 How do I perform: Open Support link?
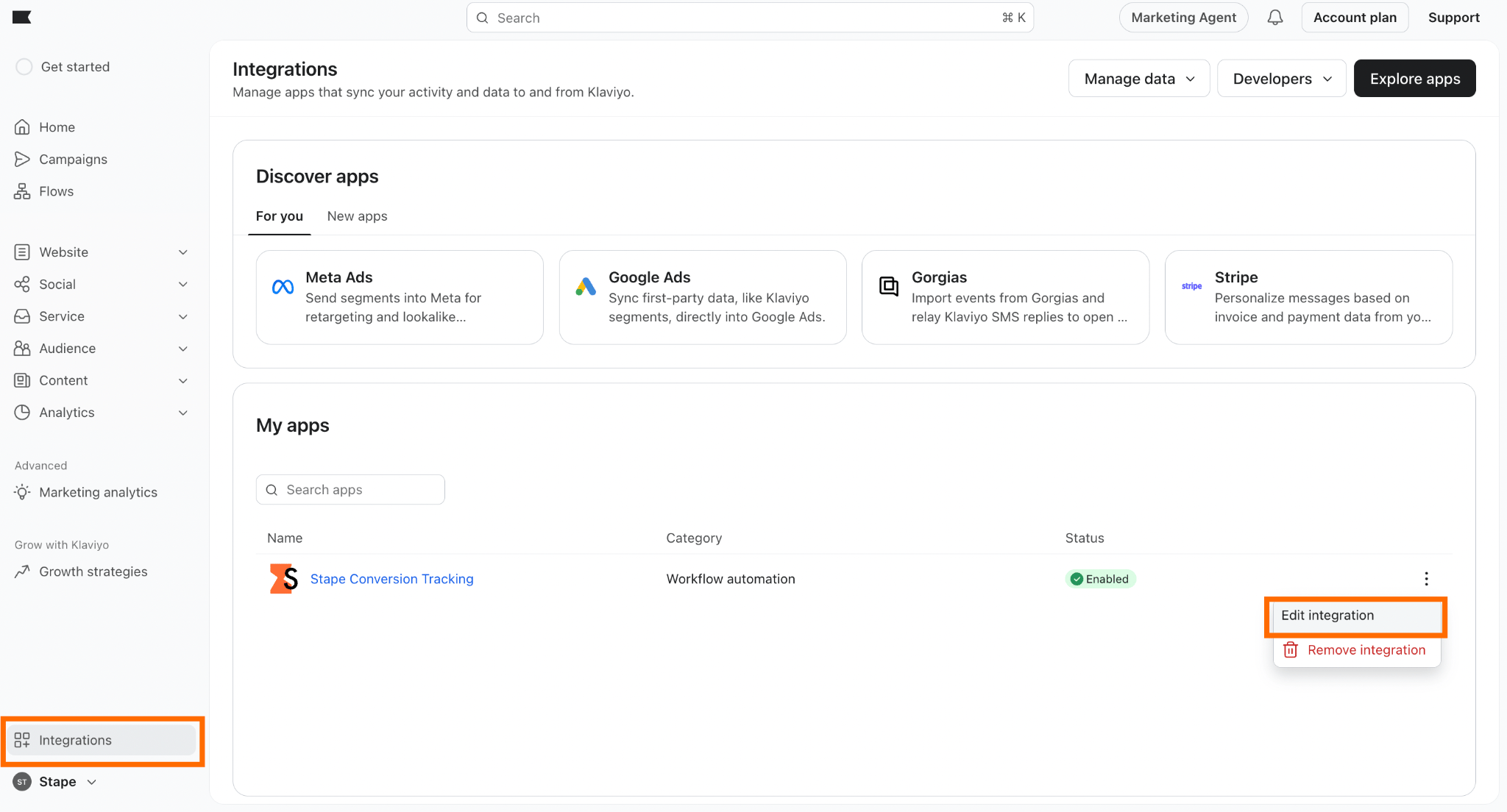pos(1453,18)
